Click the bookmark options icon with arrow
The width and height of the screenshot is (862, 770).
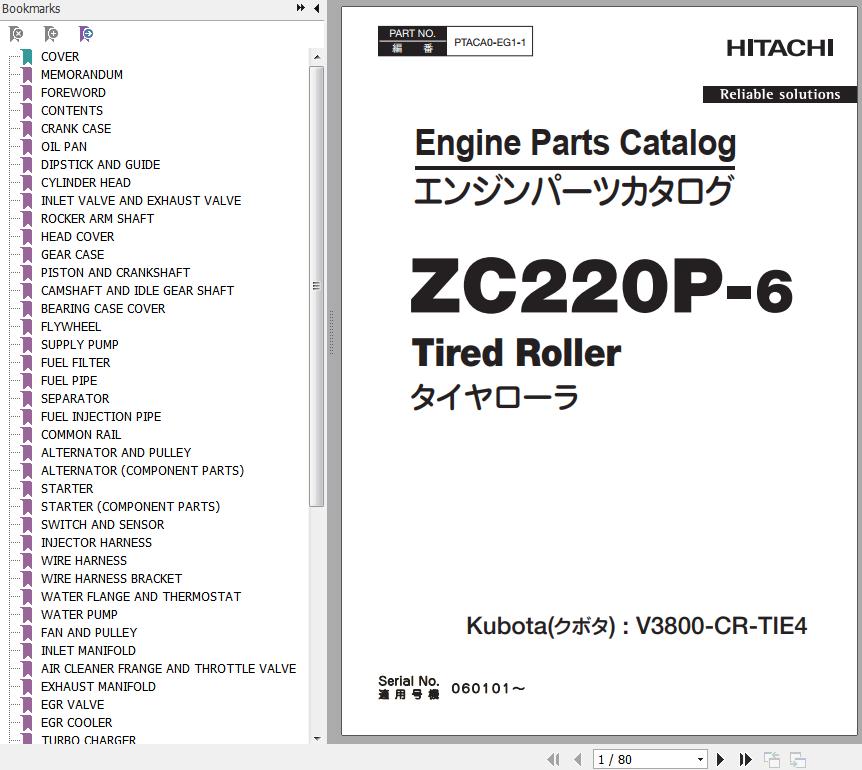tap(86, 34)
